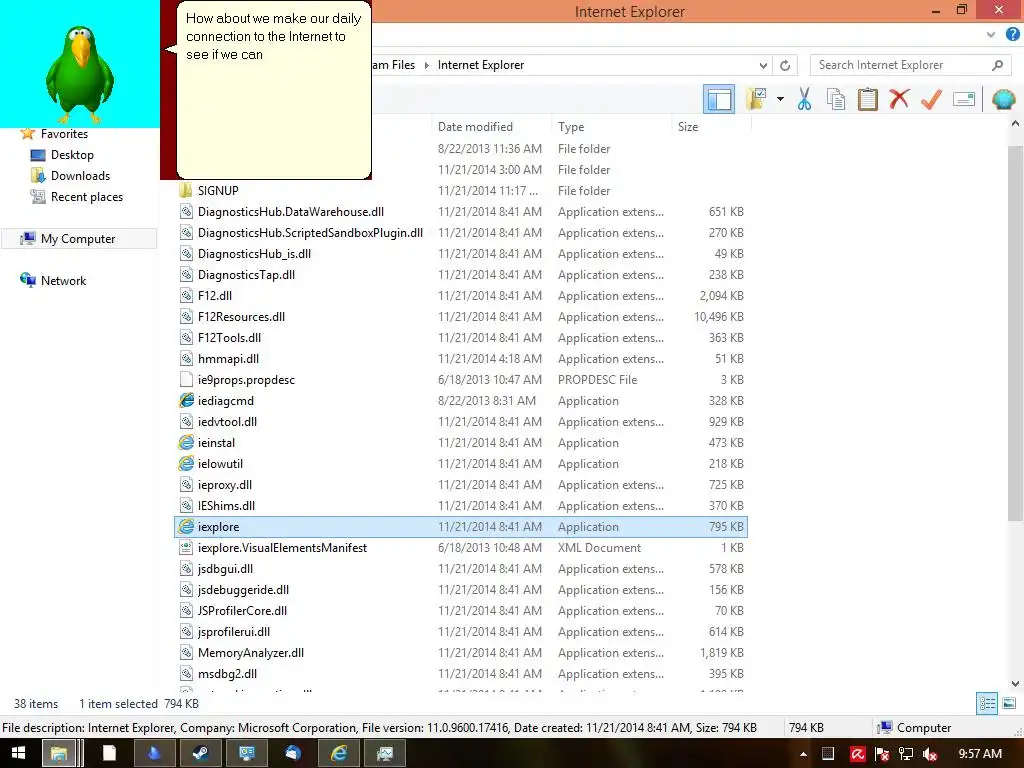Open Internet Explorer taskbar icon
1024x768 pixels.
coord(338,754)
